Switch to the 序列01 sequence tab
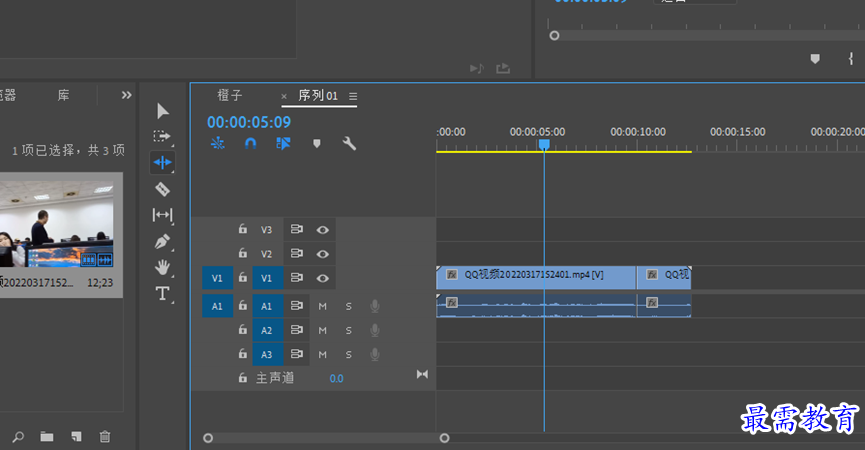Image resolution: width=865 pixels, height=450 pixels. click(318, 95)
